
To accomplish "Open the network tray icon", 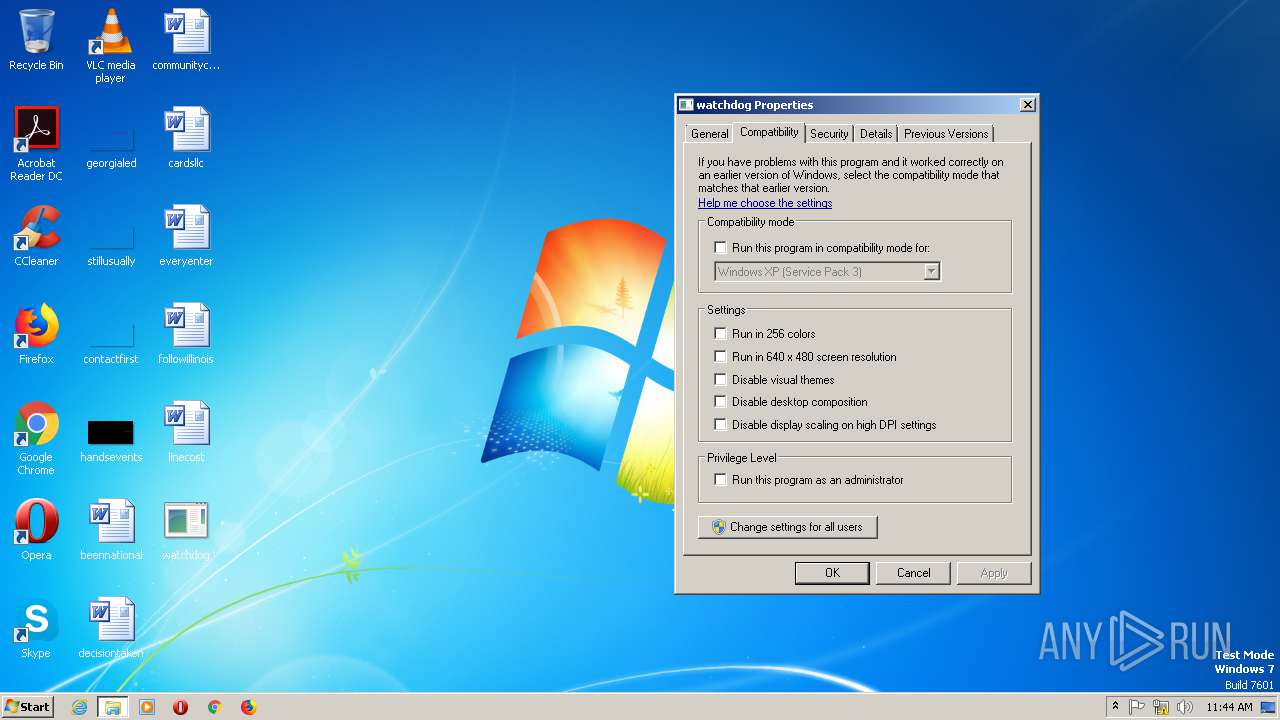I will (1161, 707).
